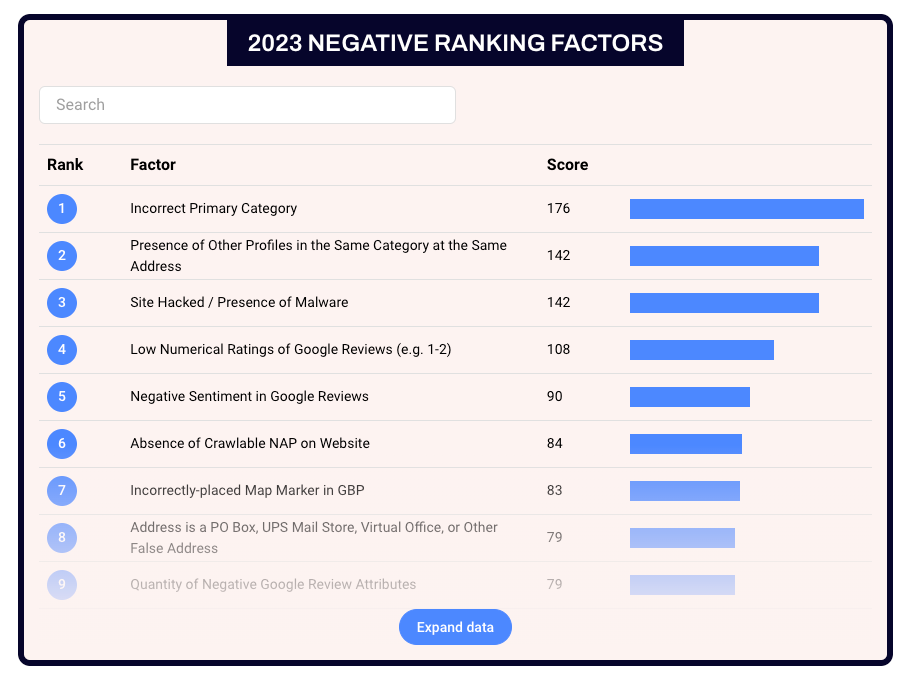Click the score bar for Incorrect Primary Category
Image resolution: width=908 pixels, height=681 pixels.
coord(746,209)
